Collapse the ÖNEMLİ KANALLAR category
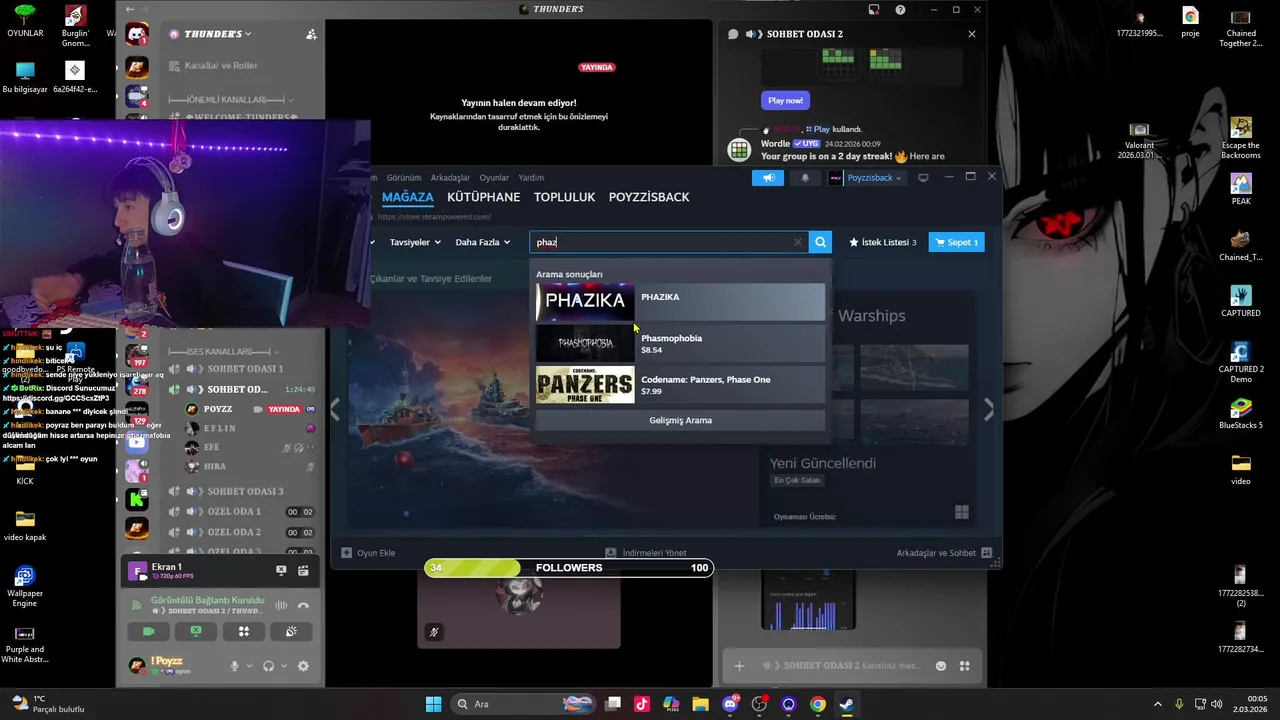 click(230, 100)
